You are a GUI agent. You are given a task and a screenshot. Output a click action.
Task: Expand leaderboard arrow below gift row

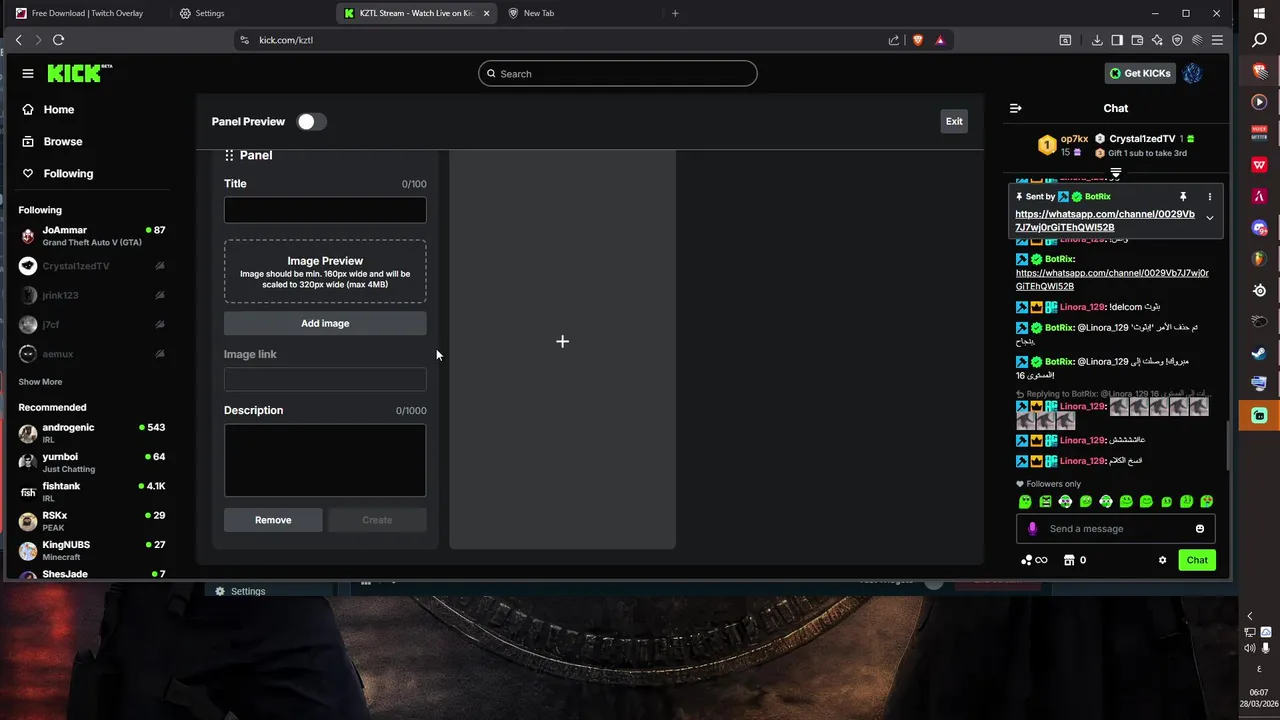1116,173
